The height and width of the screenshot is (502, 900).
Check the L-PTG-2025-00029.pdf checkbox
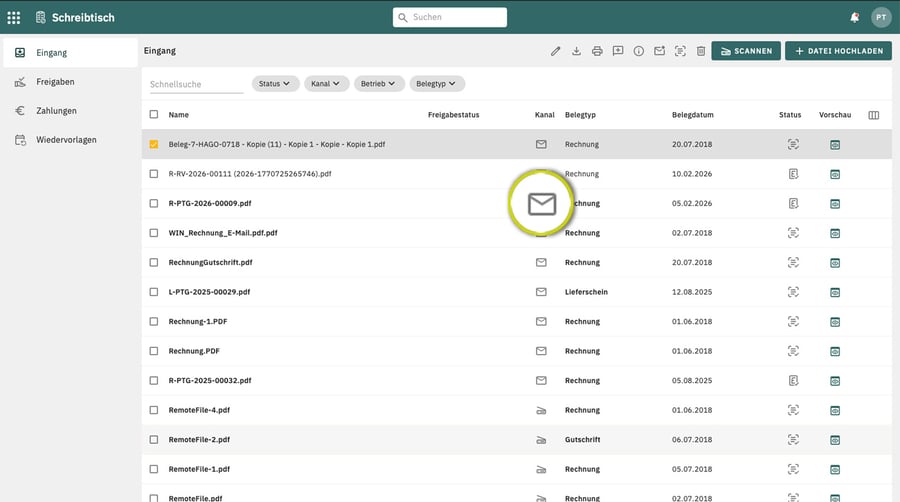click(x=154, y=292)
